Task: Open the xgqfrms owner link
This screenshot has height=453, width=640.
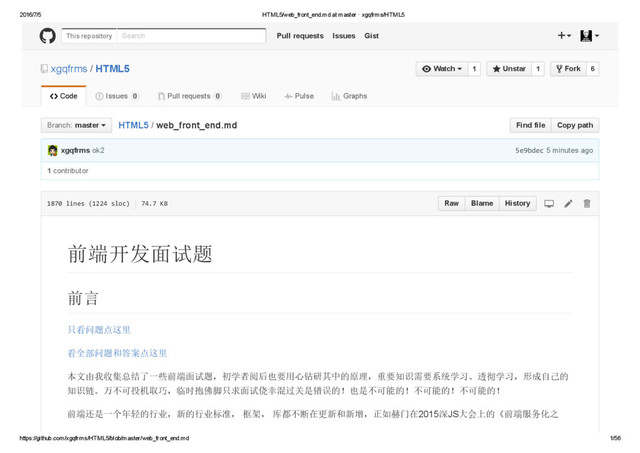Action: point(69,69)
